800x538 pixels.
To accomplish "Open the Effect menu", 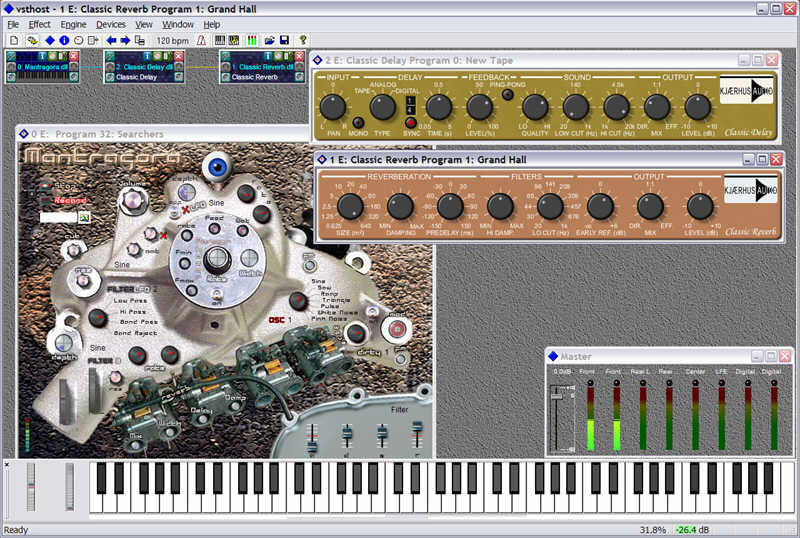I will [40, 23].
